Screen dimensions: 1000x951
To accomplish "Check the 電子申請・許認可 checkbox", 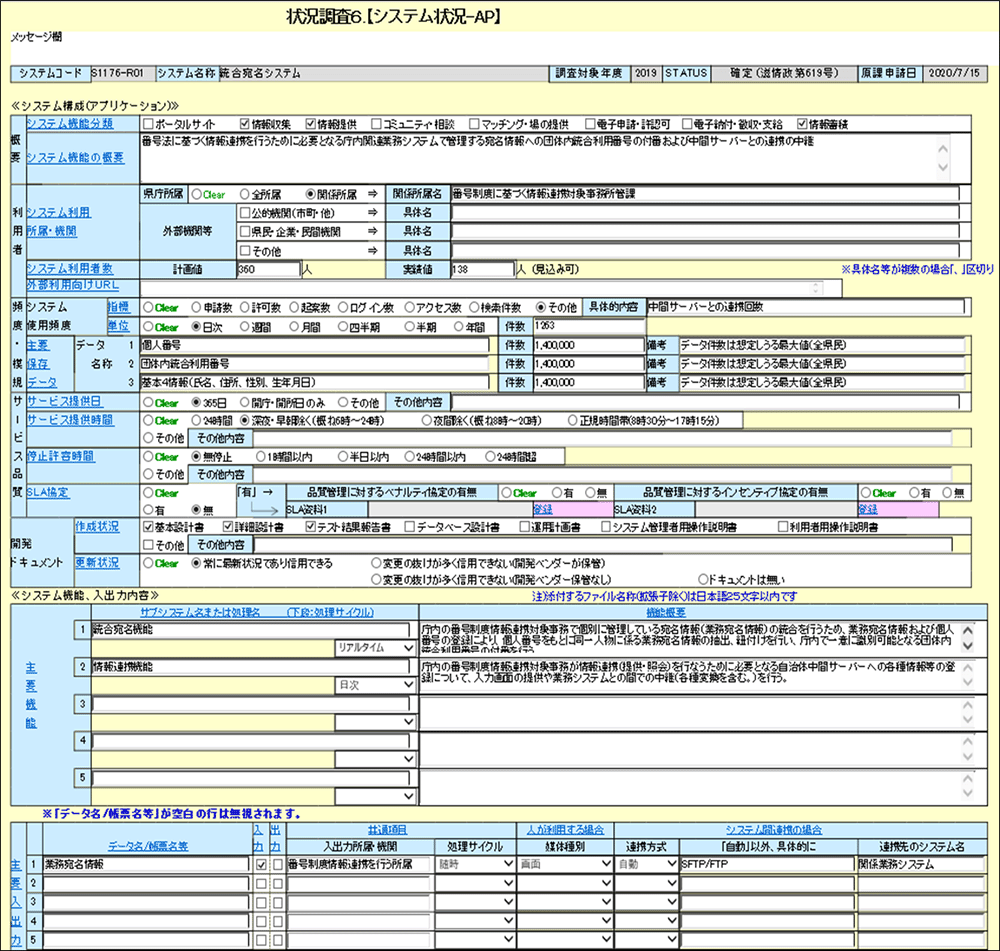I will [x=590, y=124].
